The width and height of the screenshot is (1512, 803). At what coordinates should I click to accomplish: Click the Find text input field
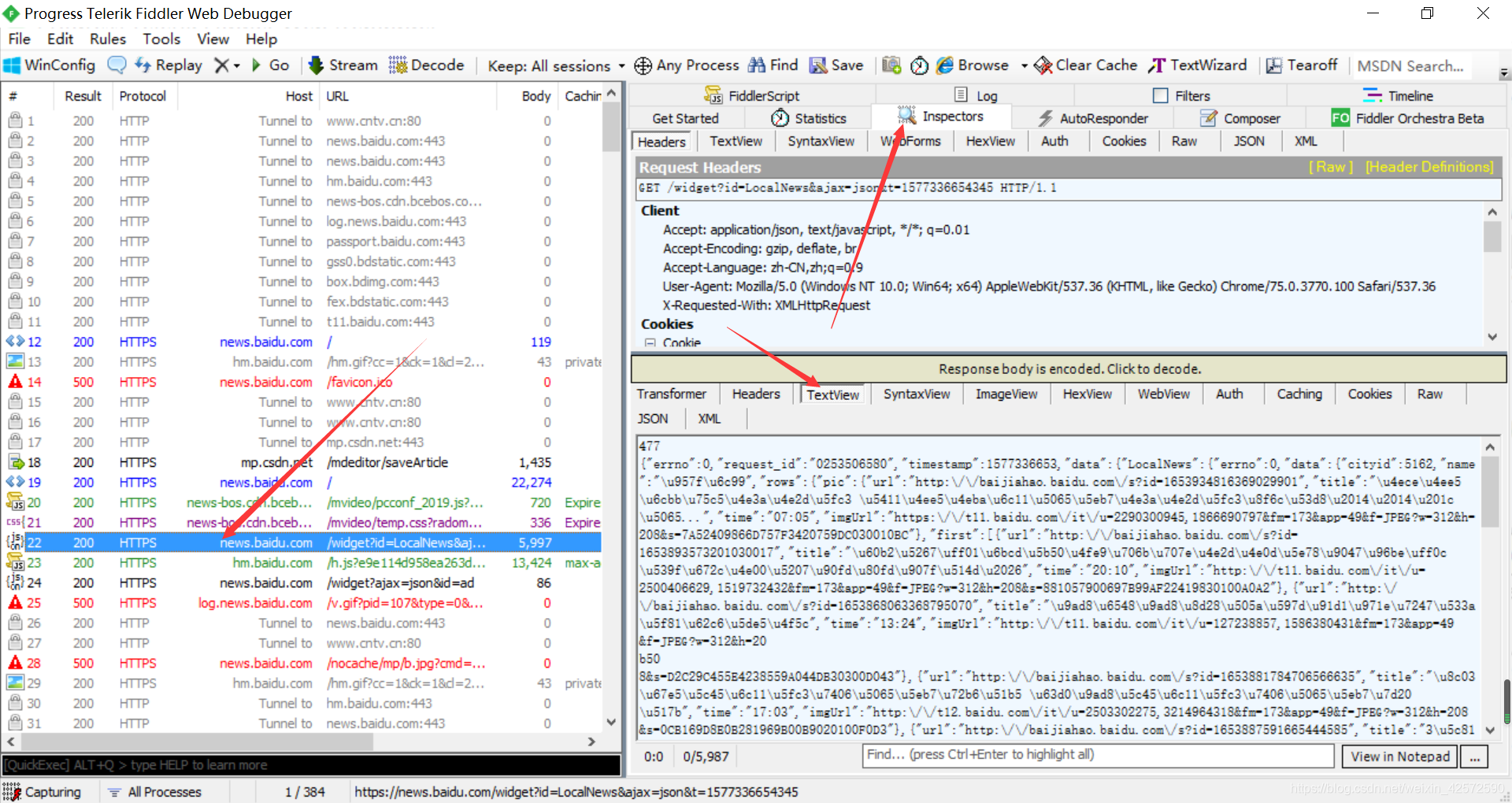1098,755
